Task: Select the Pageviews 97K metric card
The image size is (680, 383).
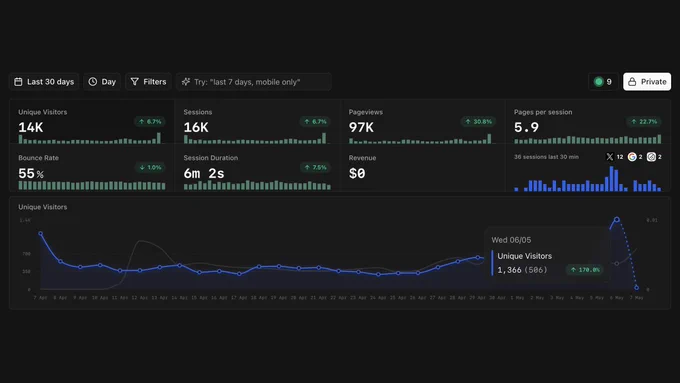Action: [x=422, y=122]
